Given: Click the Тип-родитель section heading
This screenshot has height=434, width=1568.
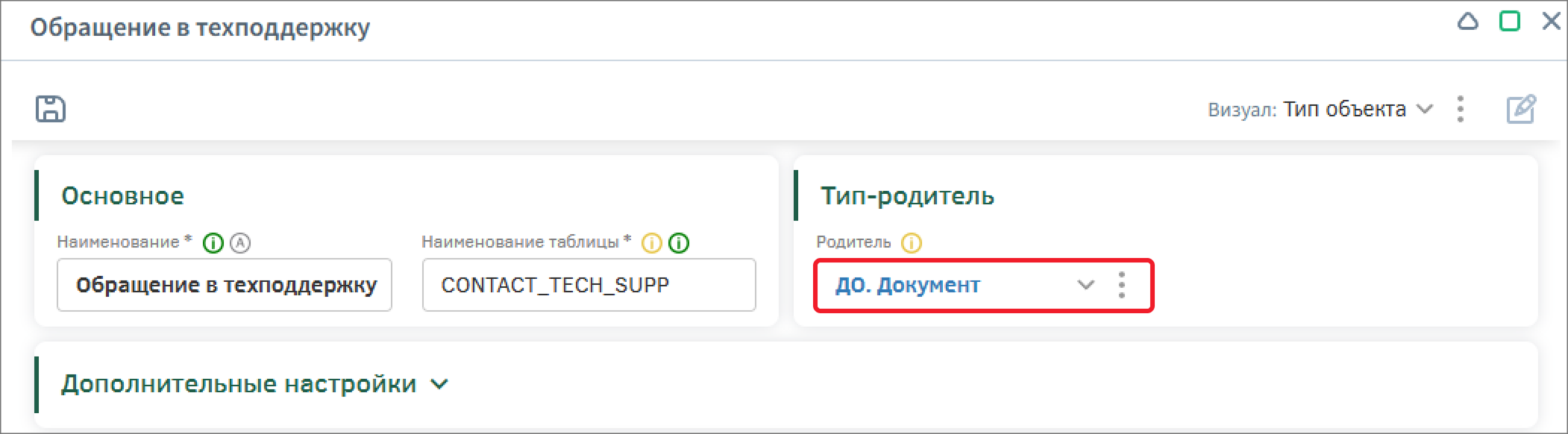Looking at the screenshot, I should click(x=907, y=196).
